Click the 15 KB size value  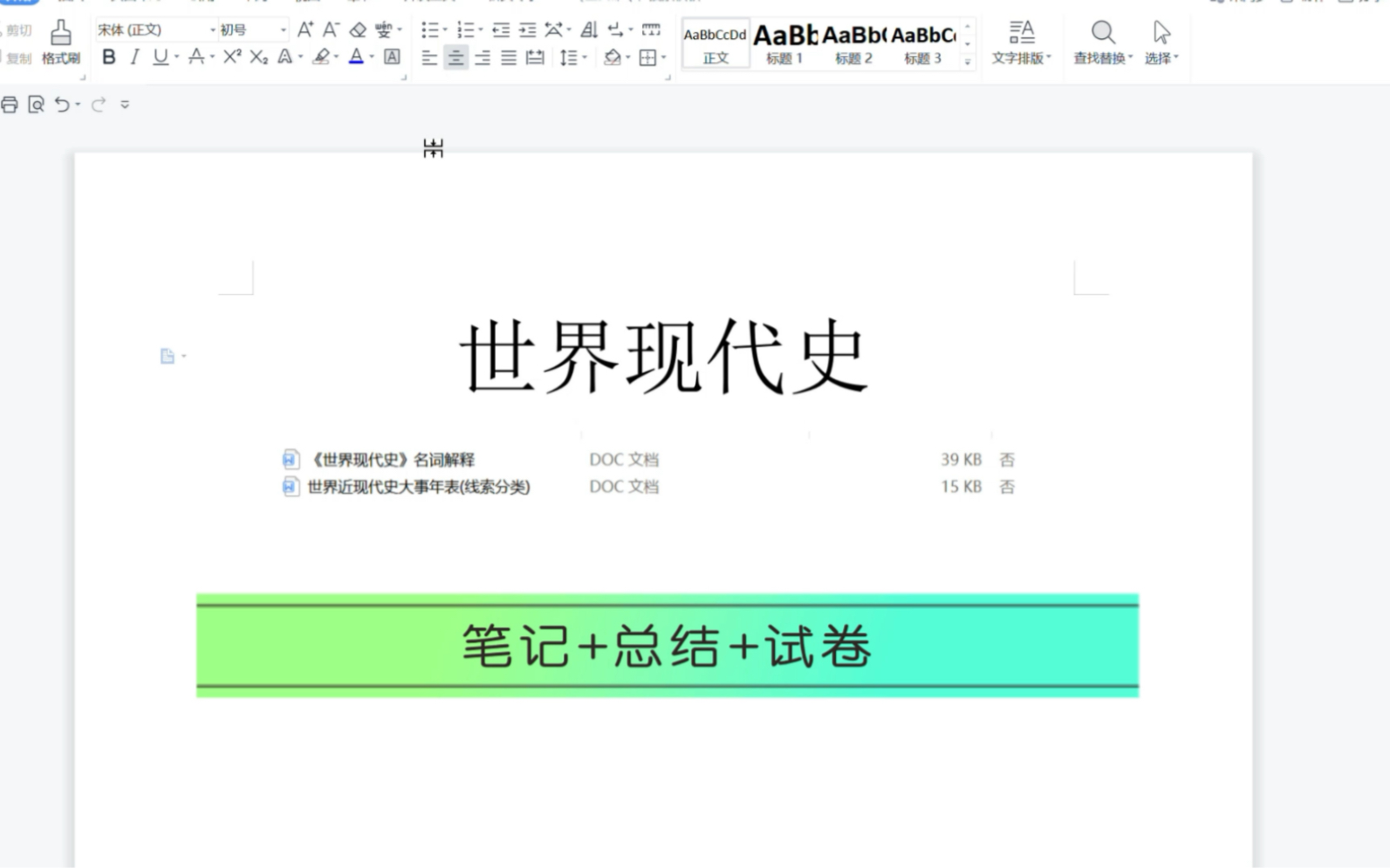click(961, 487)
